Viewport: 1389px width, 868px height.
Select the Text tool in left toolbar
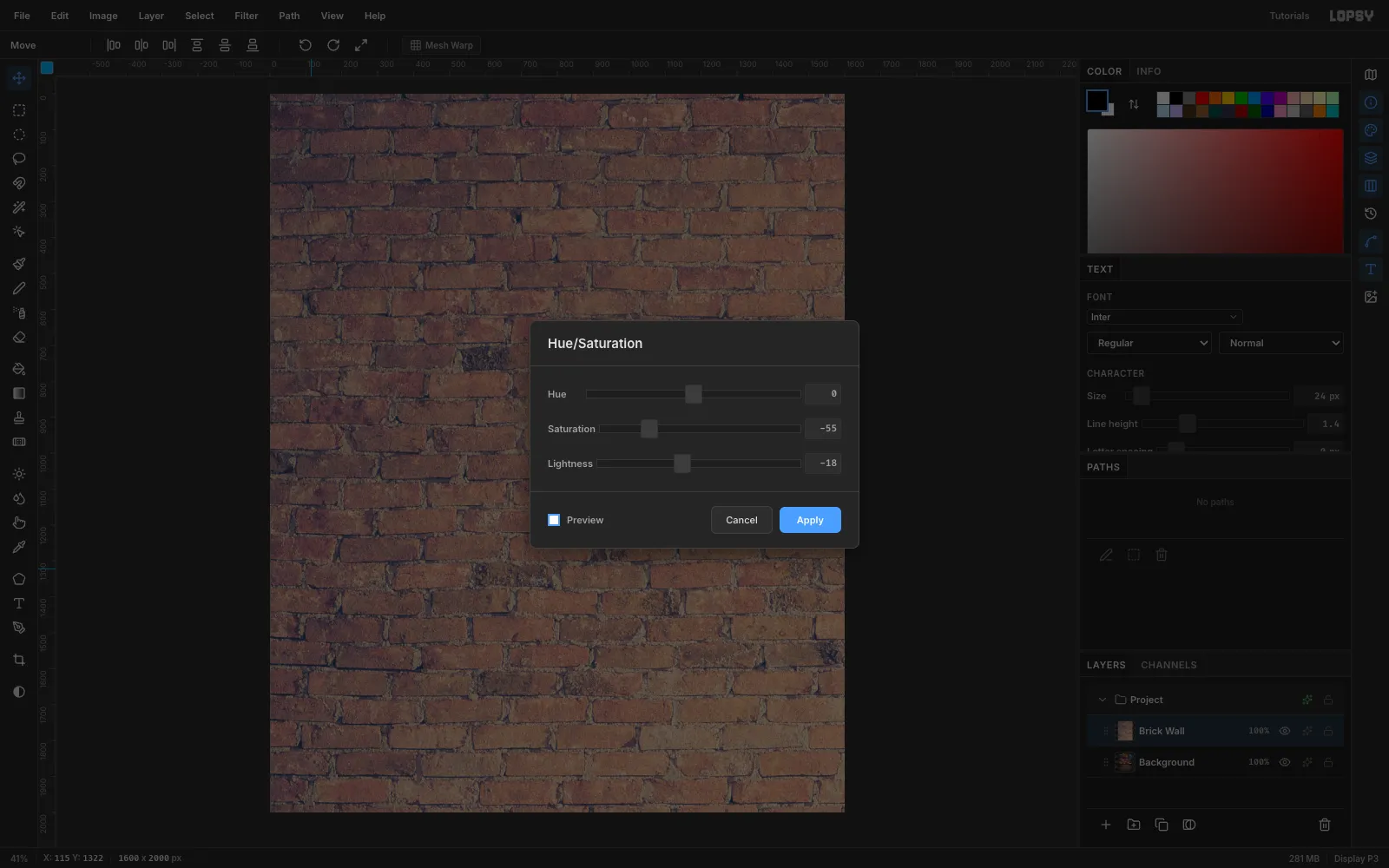[x=19, y=603]
